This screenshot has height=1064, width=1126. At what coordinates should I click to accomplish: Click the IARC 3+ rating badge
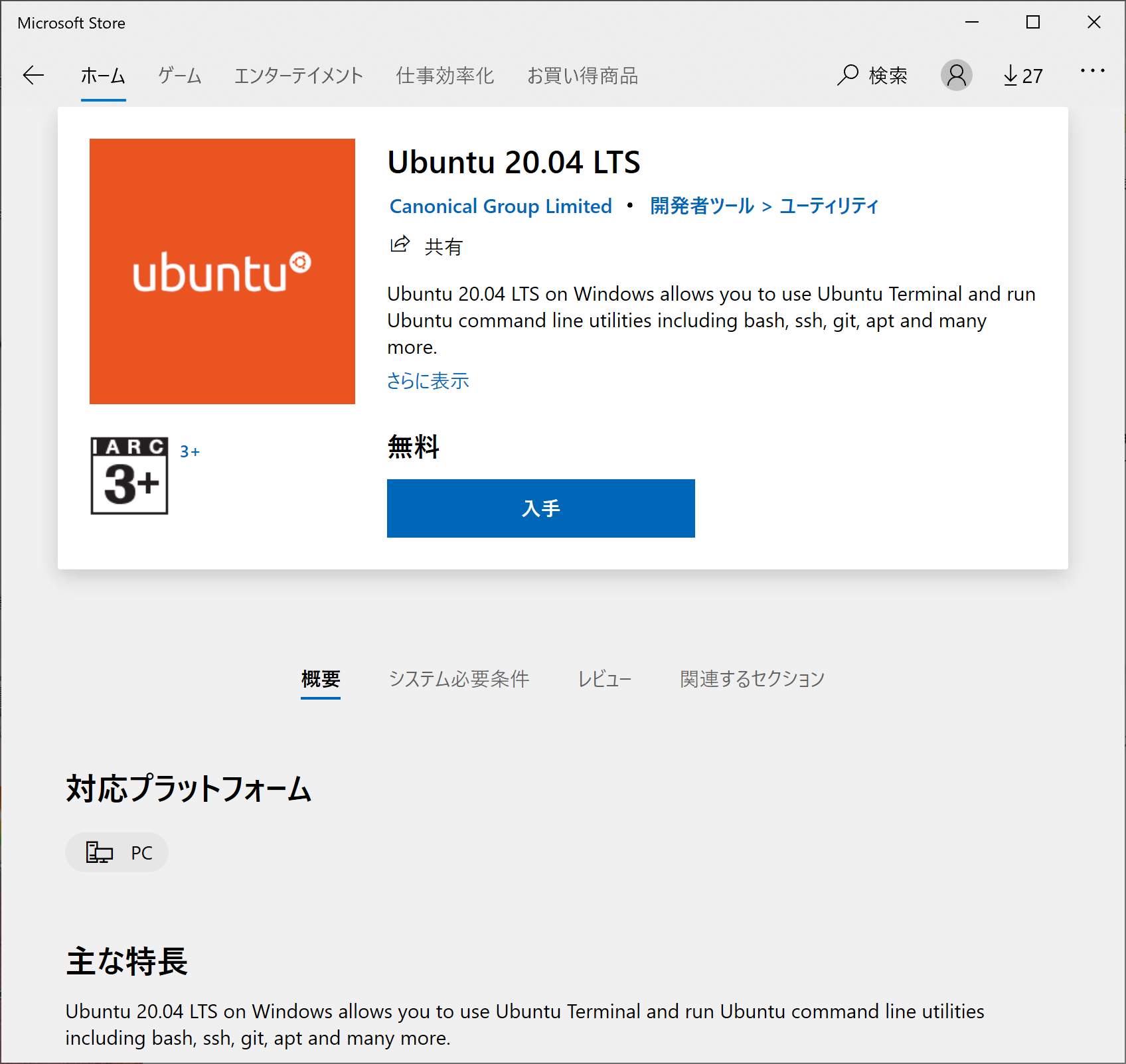[x=129, y=475]
